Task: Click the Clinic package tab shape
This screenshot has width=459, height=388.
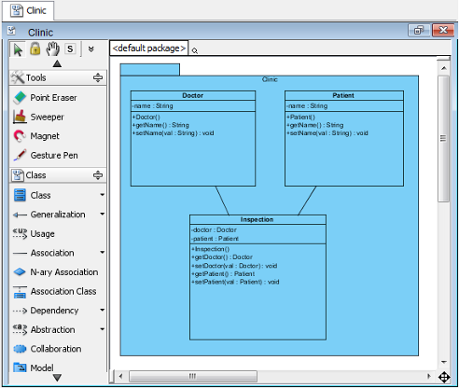Action: (x=150, y=69)
